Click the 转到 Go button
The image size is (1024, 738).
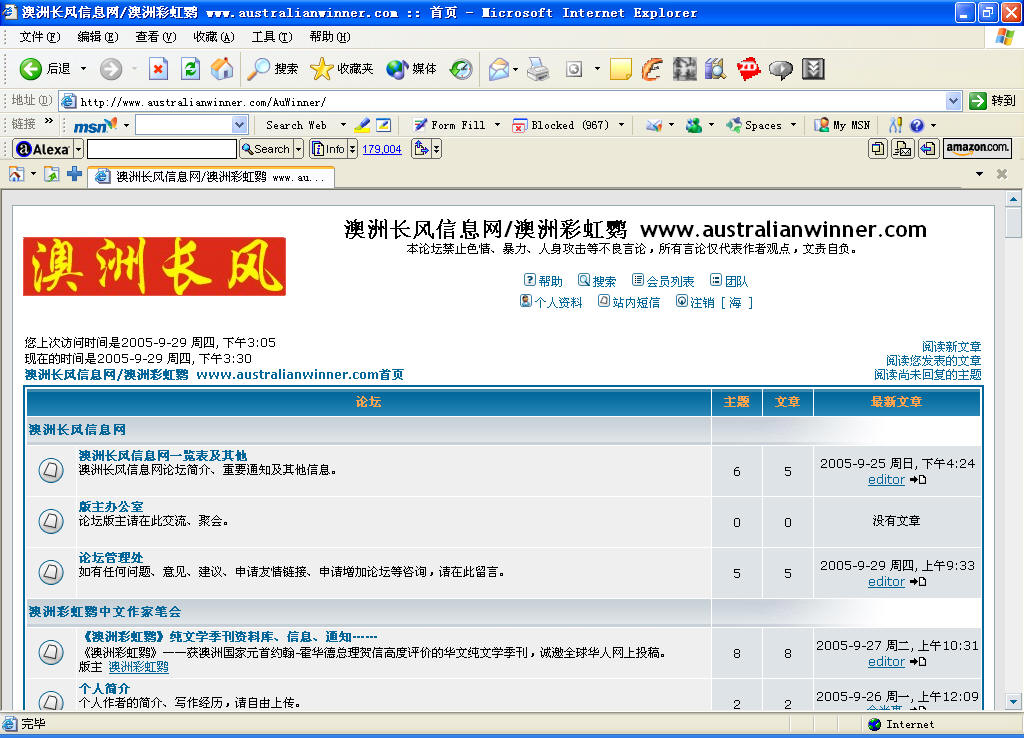(992, 101)
